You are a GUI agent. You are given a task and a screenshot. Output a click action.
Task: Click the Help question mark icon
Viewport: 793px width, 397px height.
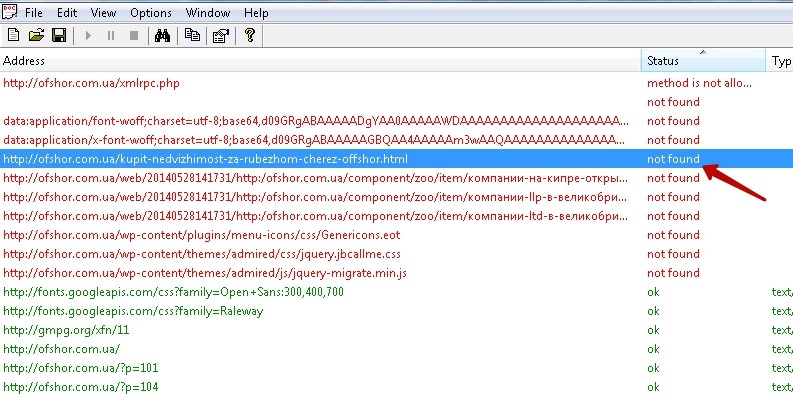coord(249,35)
